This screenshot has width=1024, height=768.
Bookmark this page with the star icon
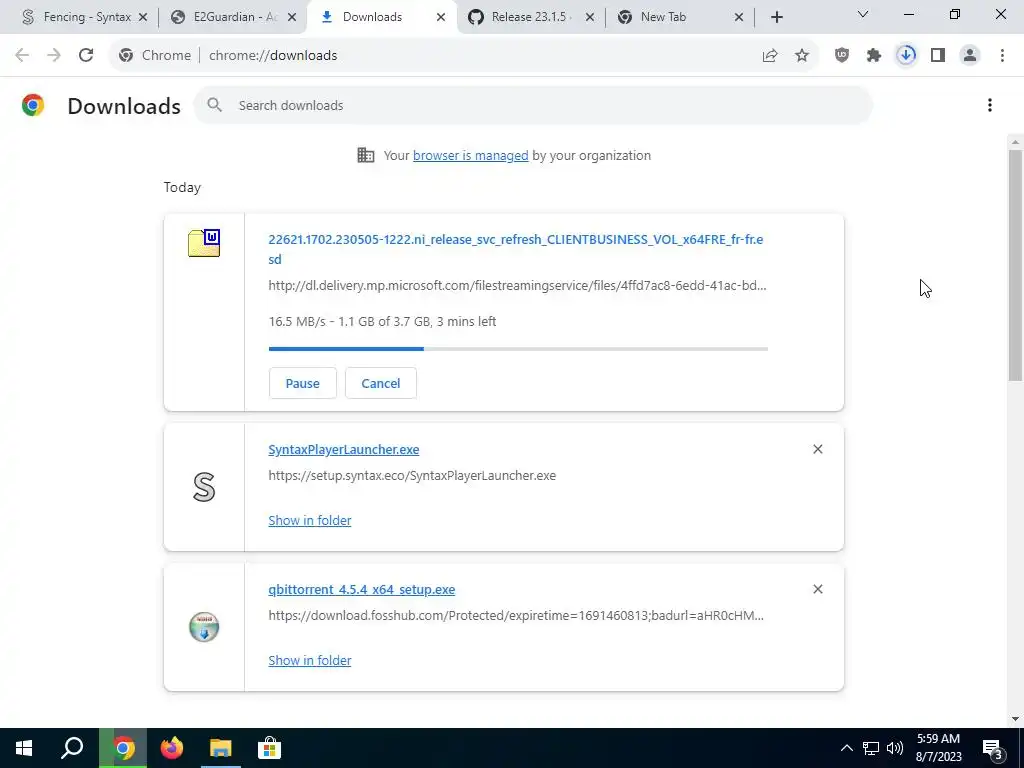[802, 56]
